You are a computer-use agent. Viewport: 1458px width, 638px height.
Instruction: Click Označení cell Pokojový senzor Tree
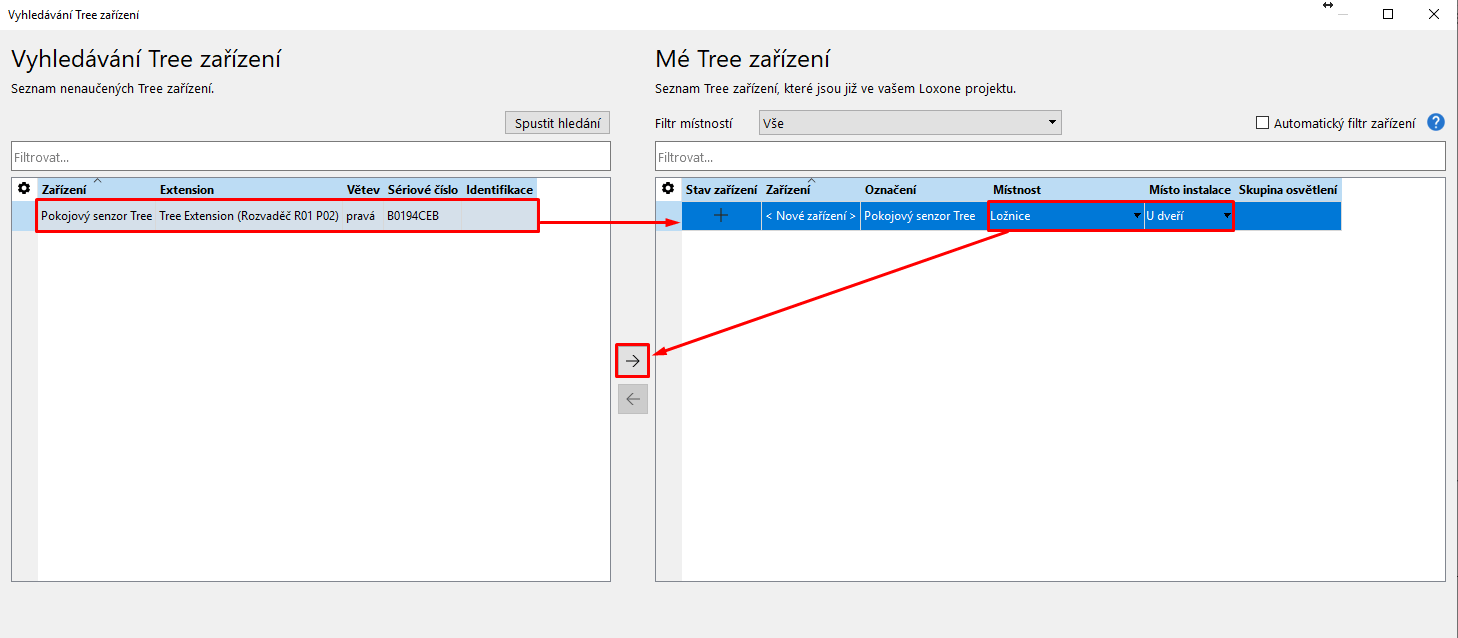(x=919, y=216)
